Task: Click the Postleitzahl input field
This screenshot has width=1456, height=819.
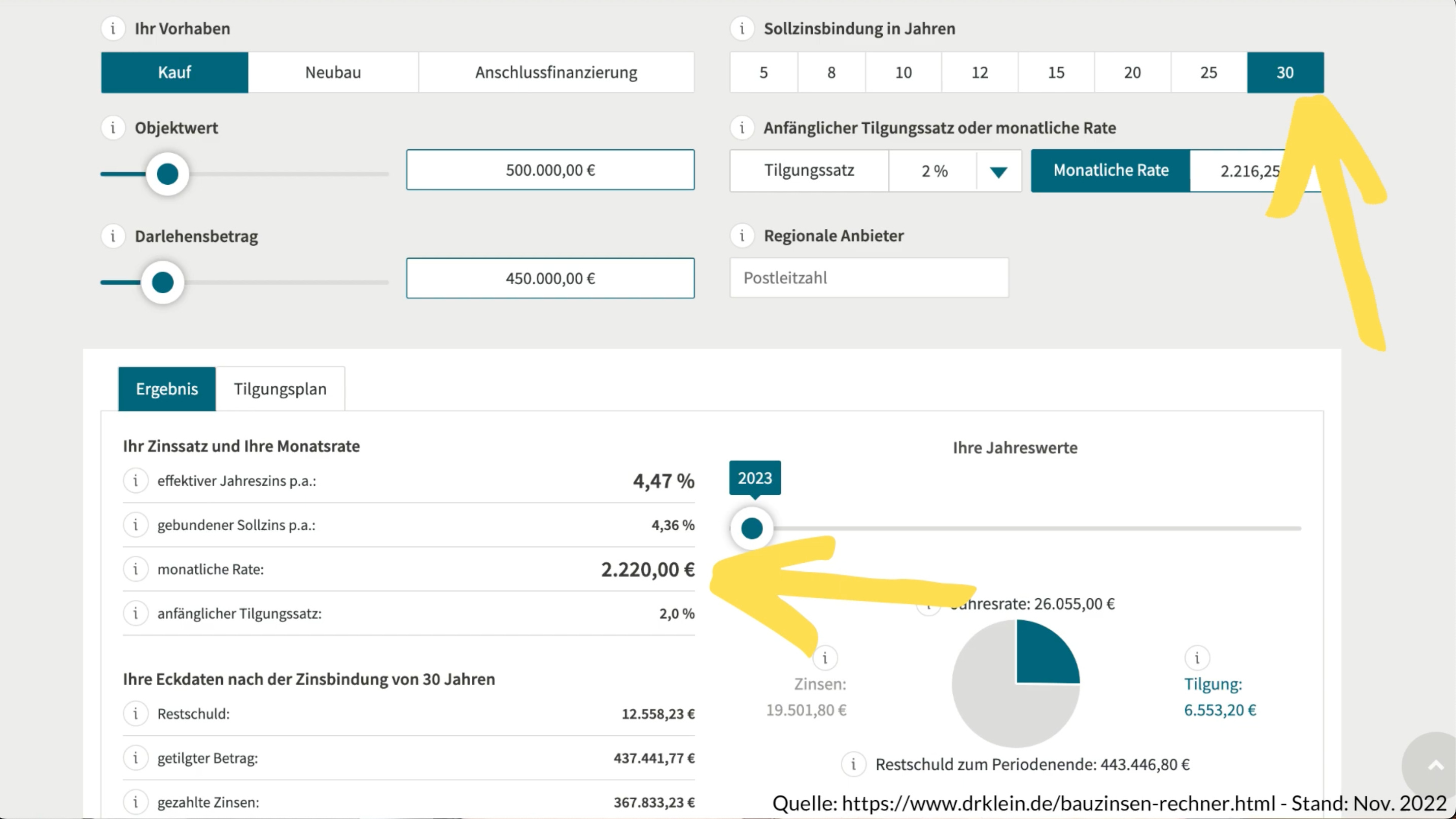Action: [870, 278]
